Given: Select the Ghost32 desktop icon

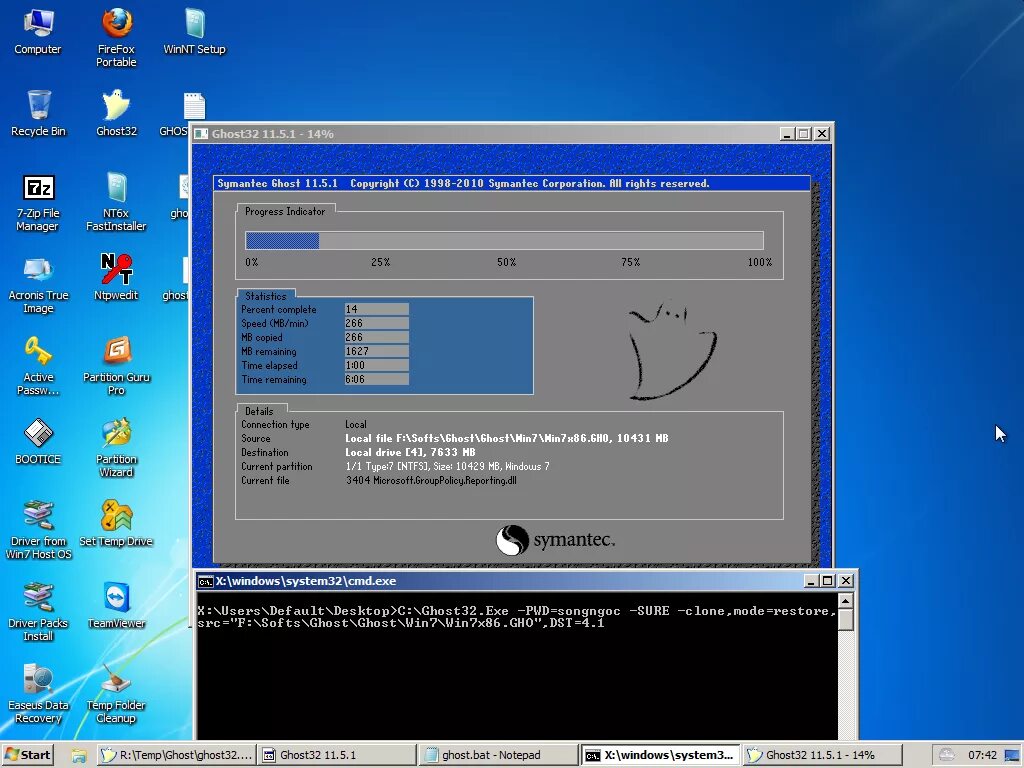Looking at the screenshot, I should [116, 113].
